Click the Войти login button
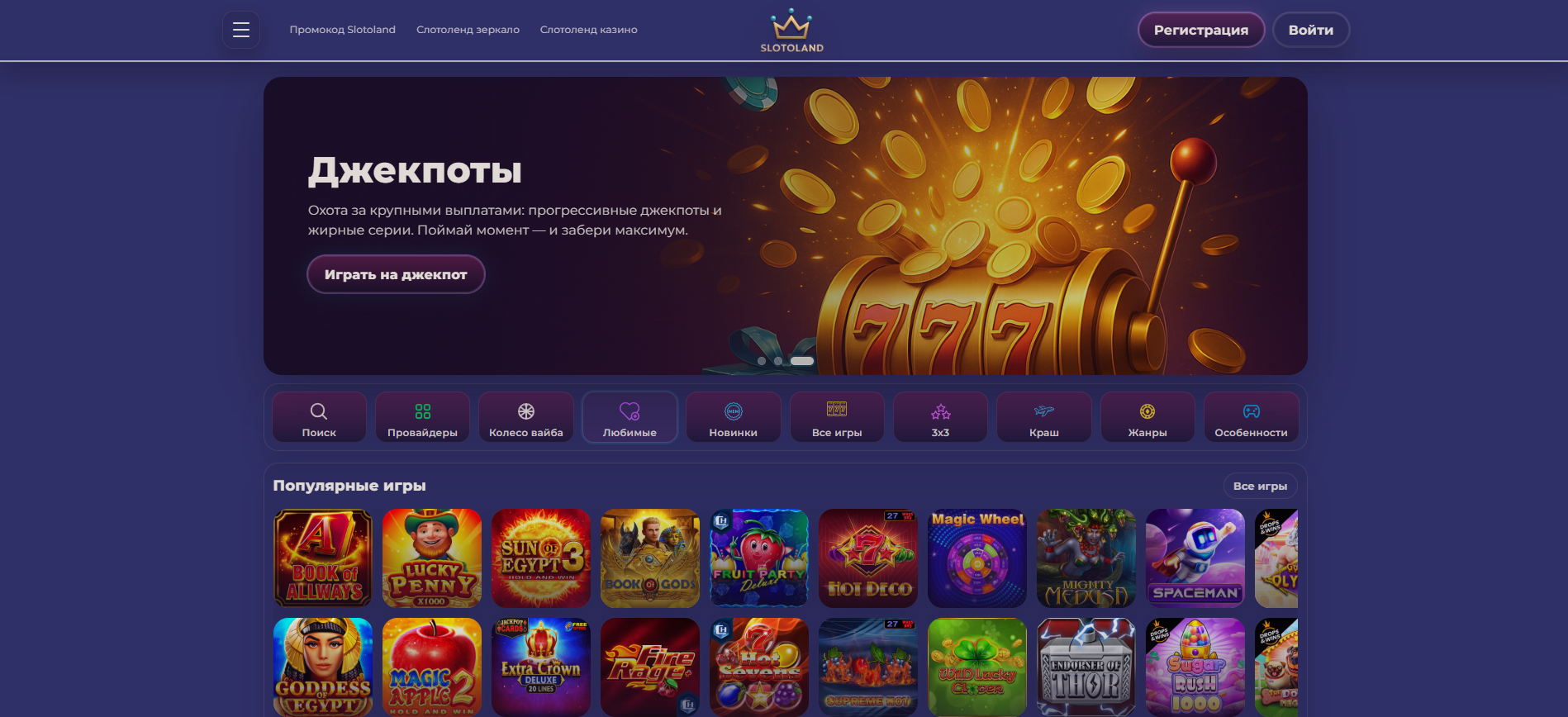Screen dimensions: 1568x717 point(1311,30)
